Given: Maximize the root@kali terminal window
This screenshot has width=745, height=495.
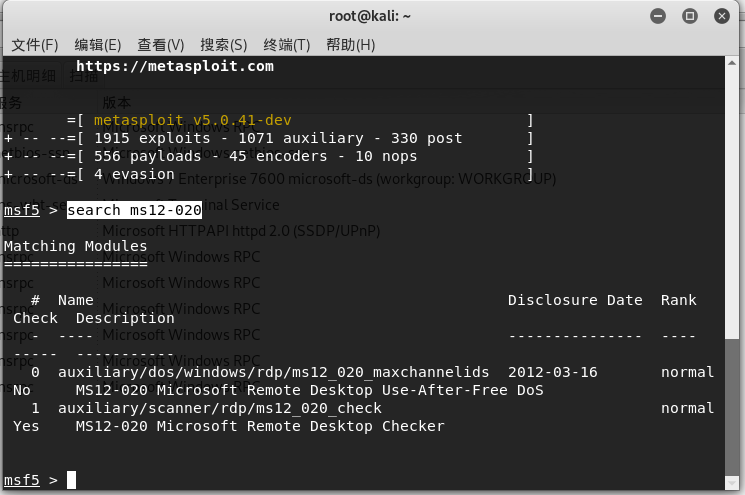Looking at the screenshot, I should (x=690, y=16).
